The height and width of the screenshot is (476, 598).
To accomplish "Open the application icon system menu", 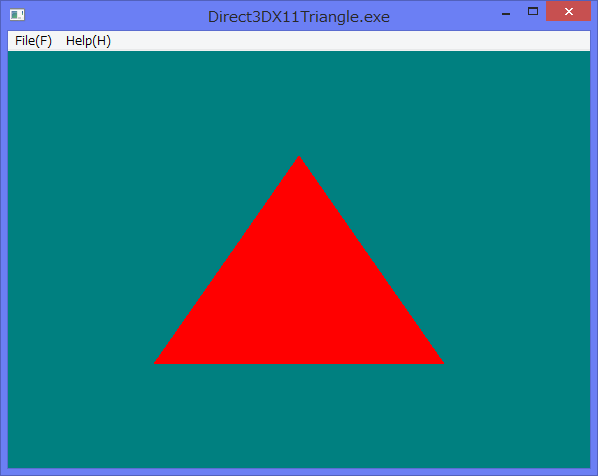I will point(17,15).
